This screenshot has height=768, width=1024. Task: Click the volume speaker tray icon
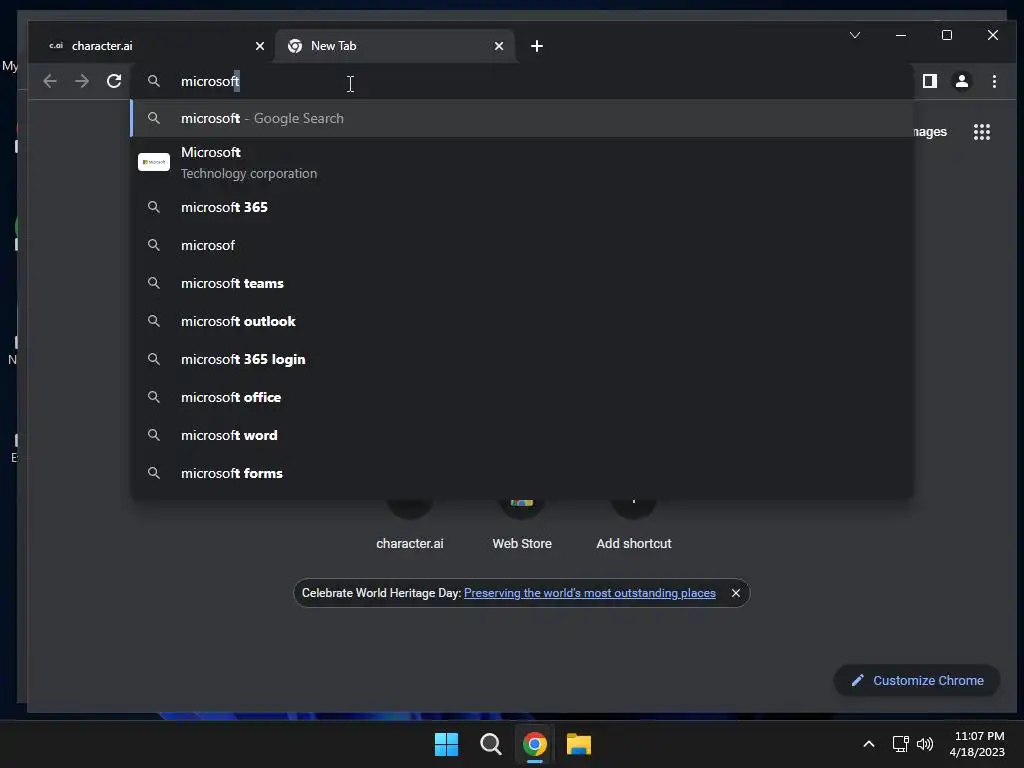[925, 744]
